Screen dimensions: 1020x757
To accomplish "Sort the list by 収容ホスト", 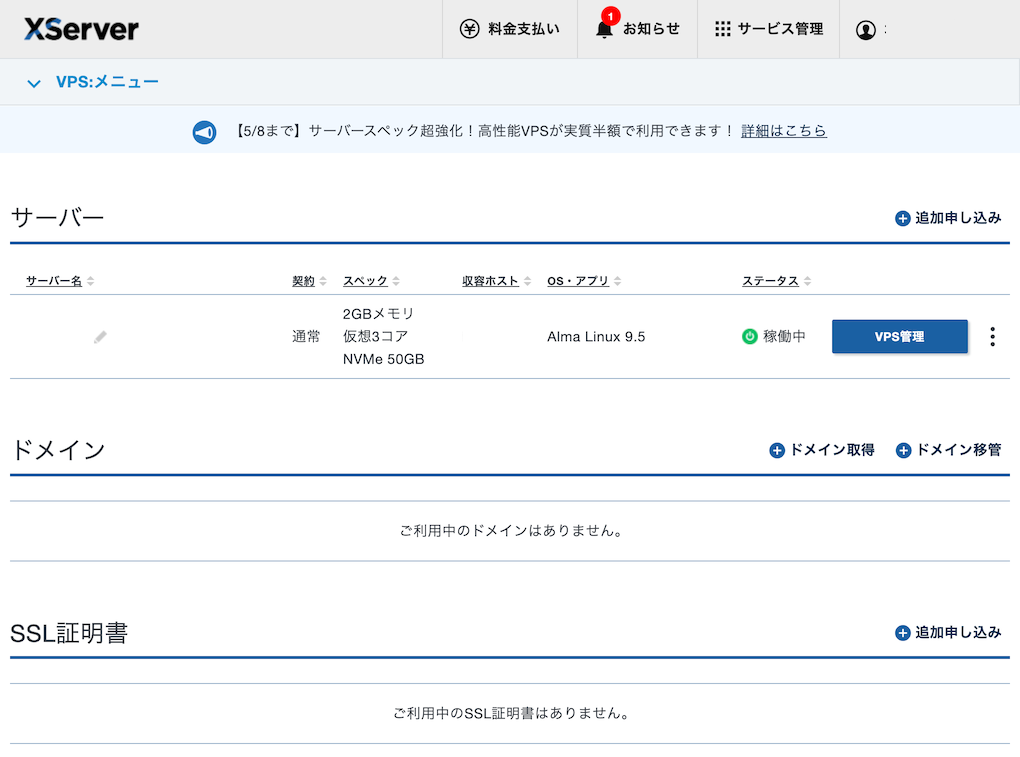I will (496, 281).
